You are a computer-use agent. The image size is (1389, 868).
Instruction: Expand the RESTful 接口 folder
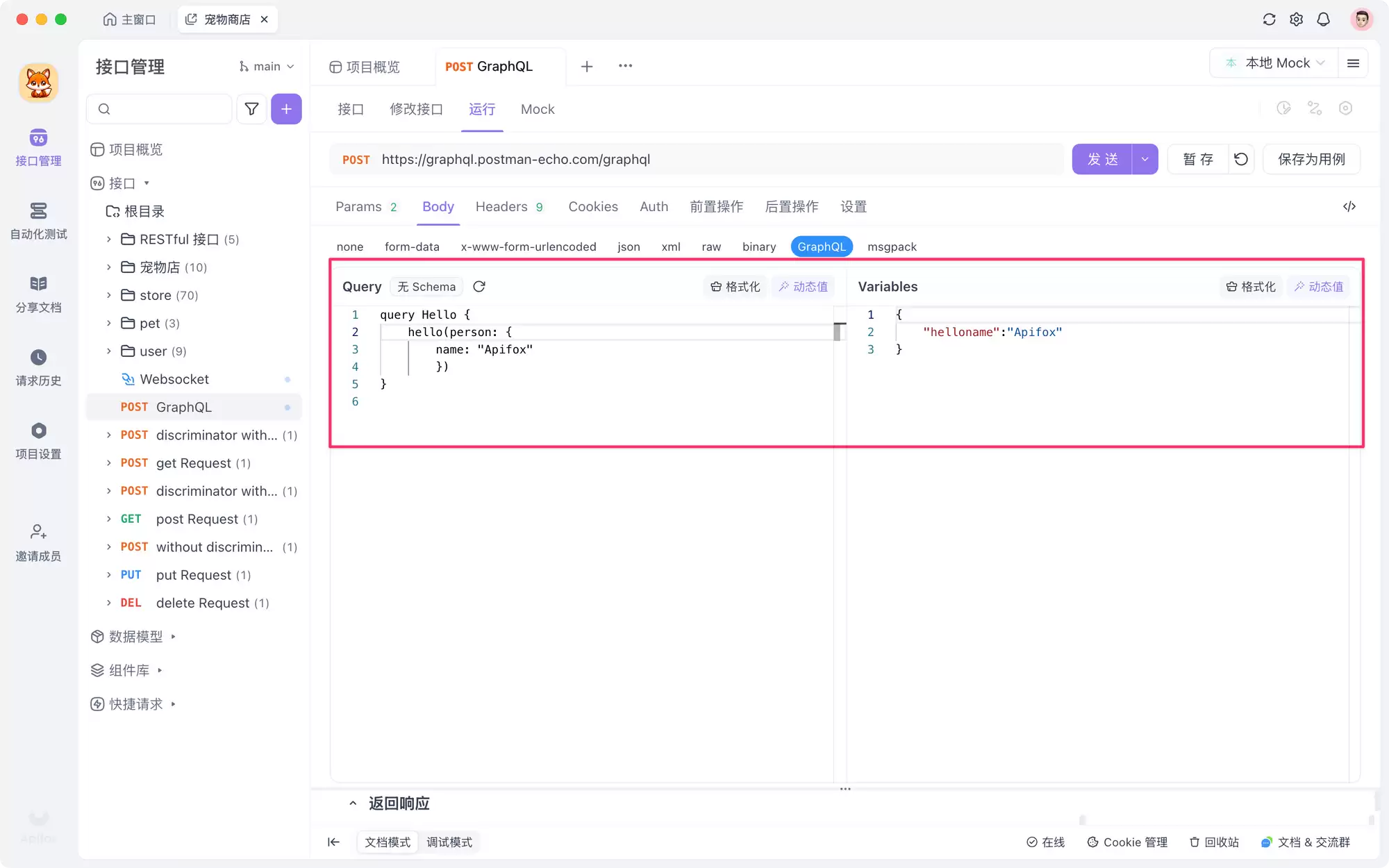109,240
